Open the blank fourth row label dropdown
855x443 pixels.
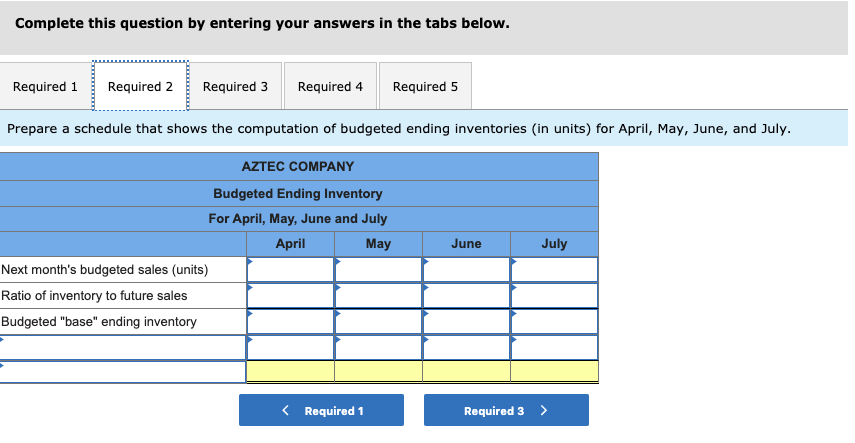pos(123,347)
